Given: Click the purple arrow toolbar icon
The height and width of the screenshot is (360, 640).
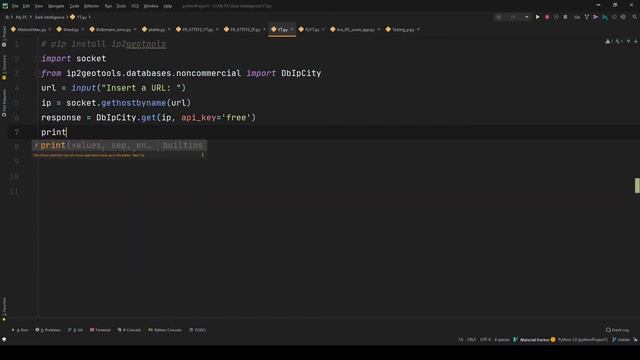Looking at the screenshot, I should [x=596, y=17].
